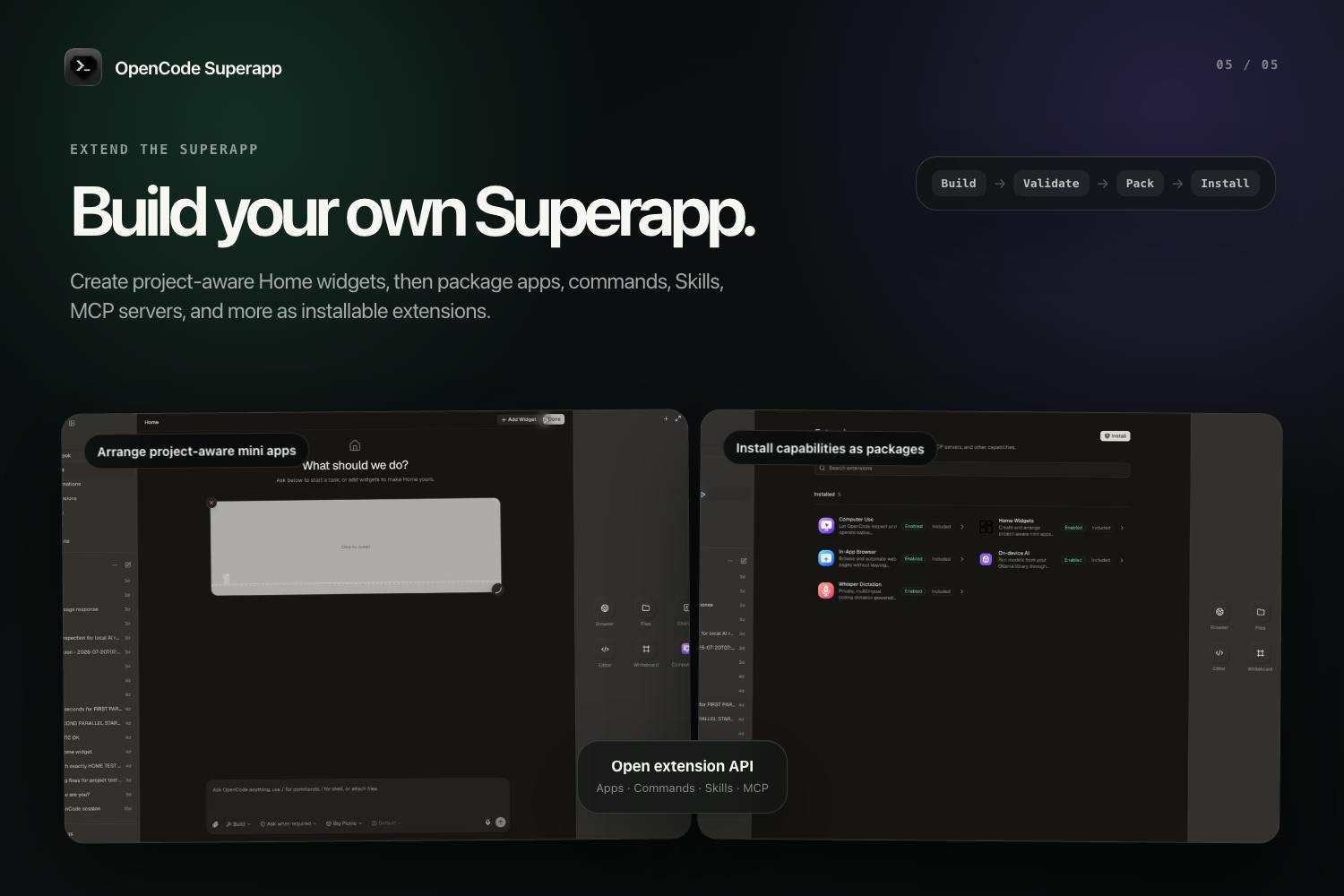
Task: Expand the On-device AI row chevron
Action: click(x=1122, y=560)
